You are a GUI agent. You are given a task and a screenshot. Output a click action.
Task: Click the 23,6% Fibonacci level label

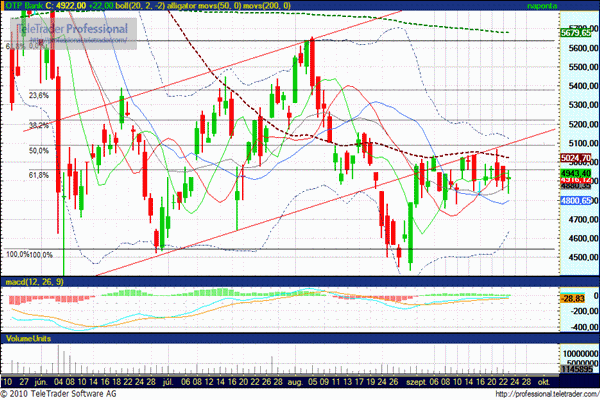(x=39, y=96)
